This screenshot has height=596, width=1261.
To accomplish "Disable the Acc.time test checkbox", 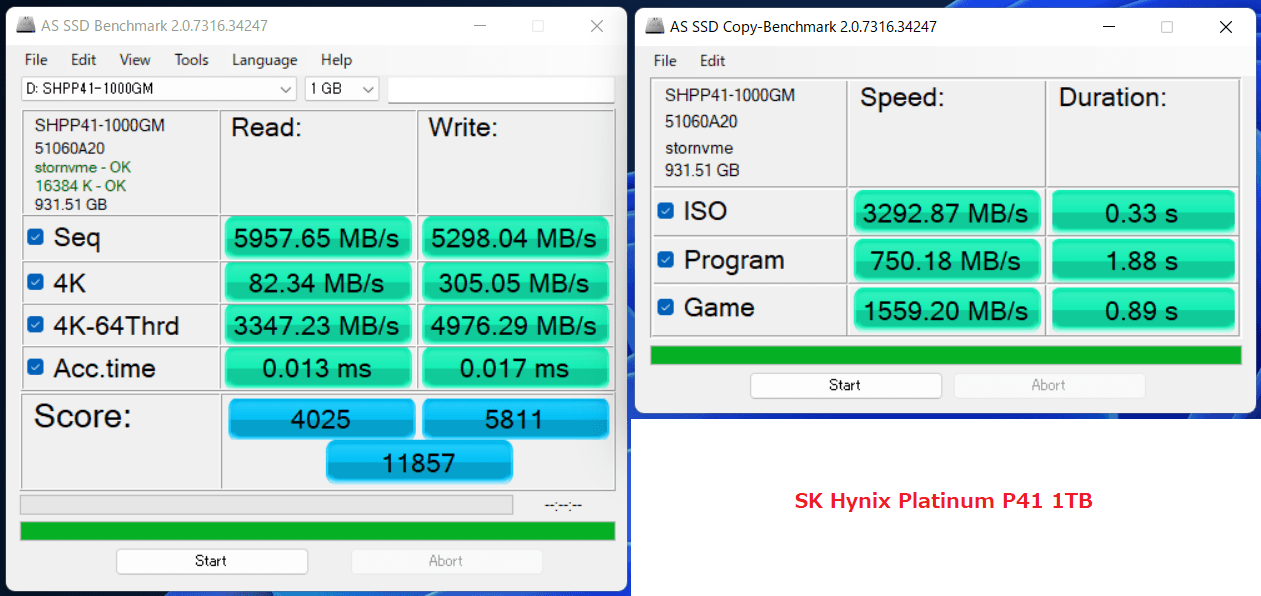I will 36,368.
